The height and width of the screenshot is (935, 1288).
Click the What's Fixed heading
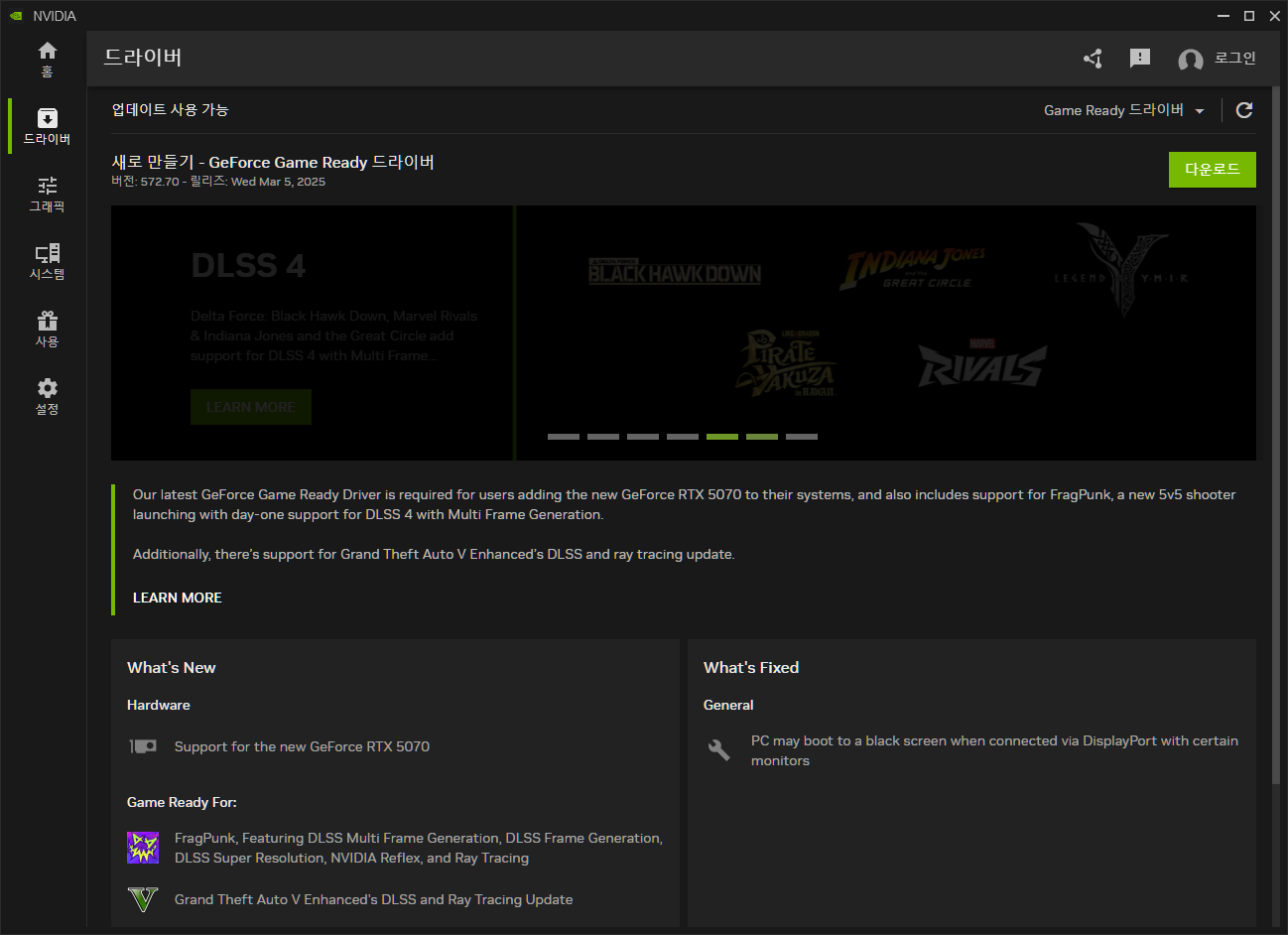751,668
